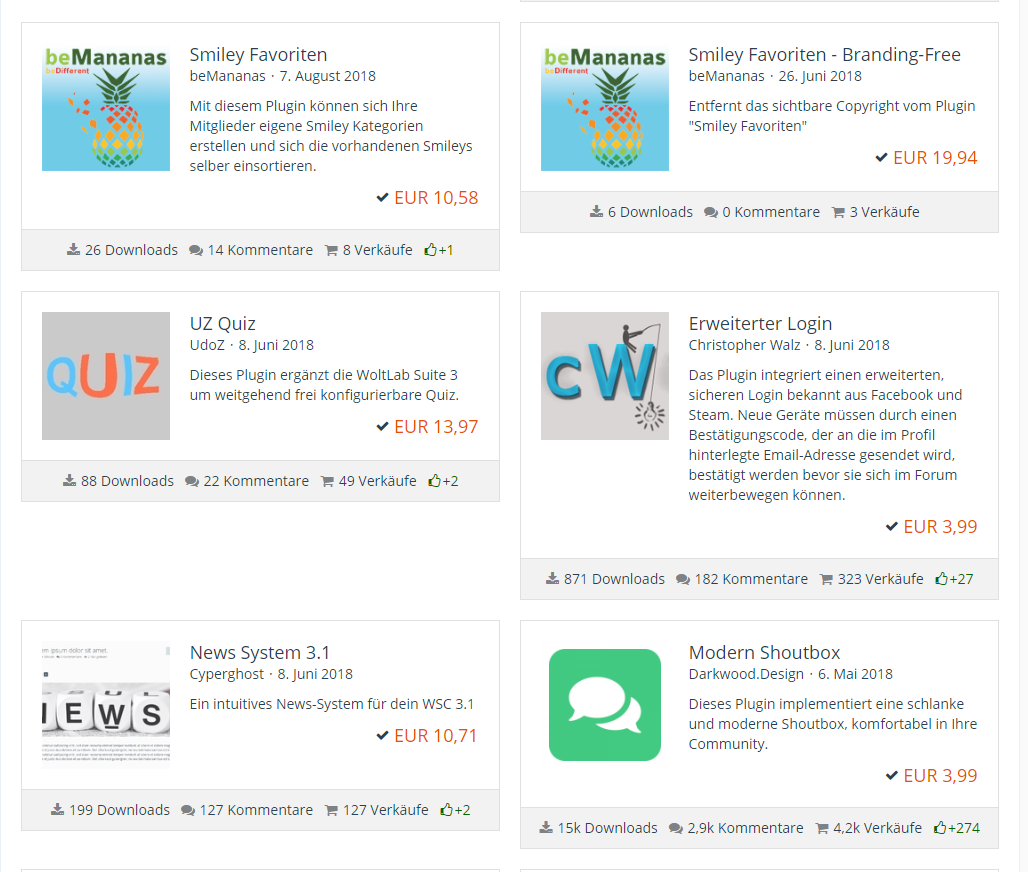This screenshot has height=872, width=1028.
Task: Click the thumbs-up icon on Erweiterter Login card
Action: [941, 579]
